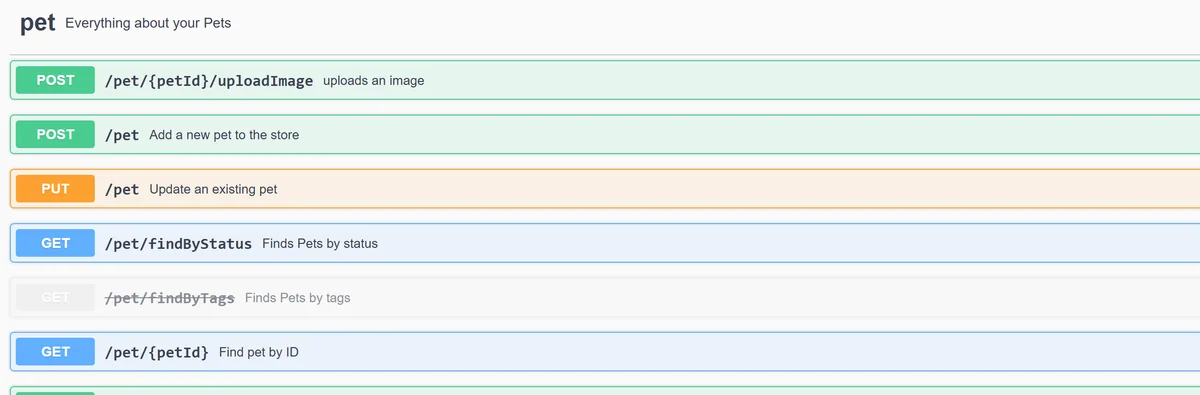The image size is (1200, 395).
Task: Click "Everything about your Pets" description
Action: (148, 22)
